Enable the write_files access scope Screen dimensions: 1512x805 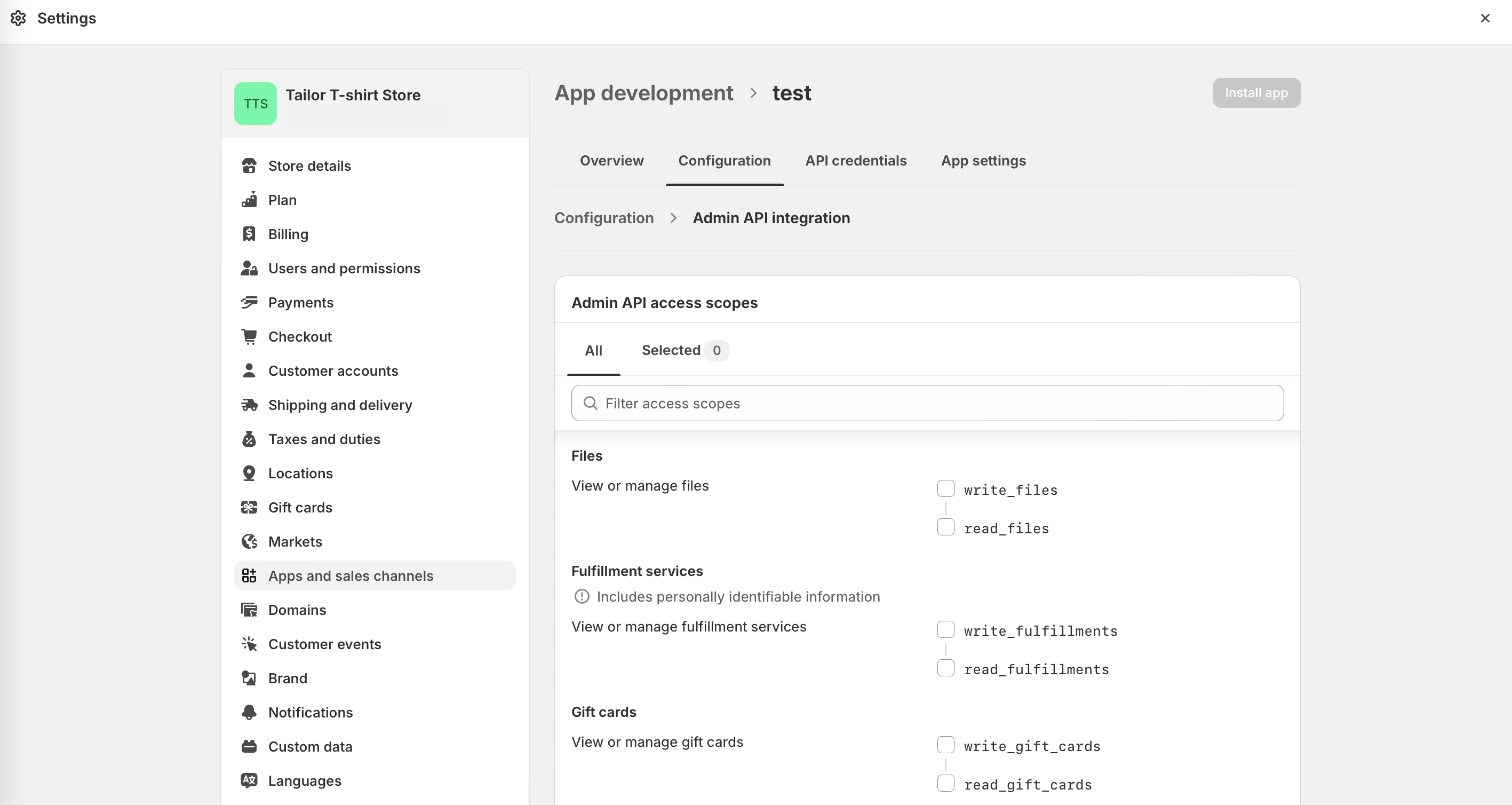pyautogui.click(x=945, y=488)
